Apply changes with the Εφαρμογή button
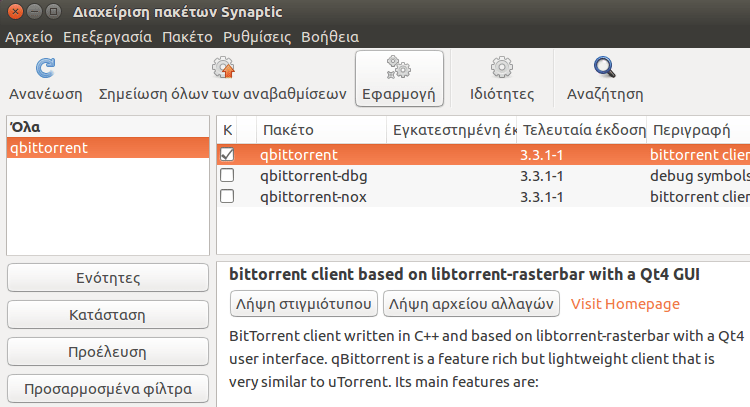750x407 pixels. pyautogui.click(x=399, y=79)
